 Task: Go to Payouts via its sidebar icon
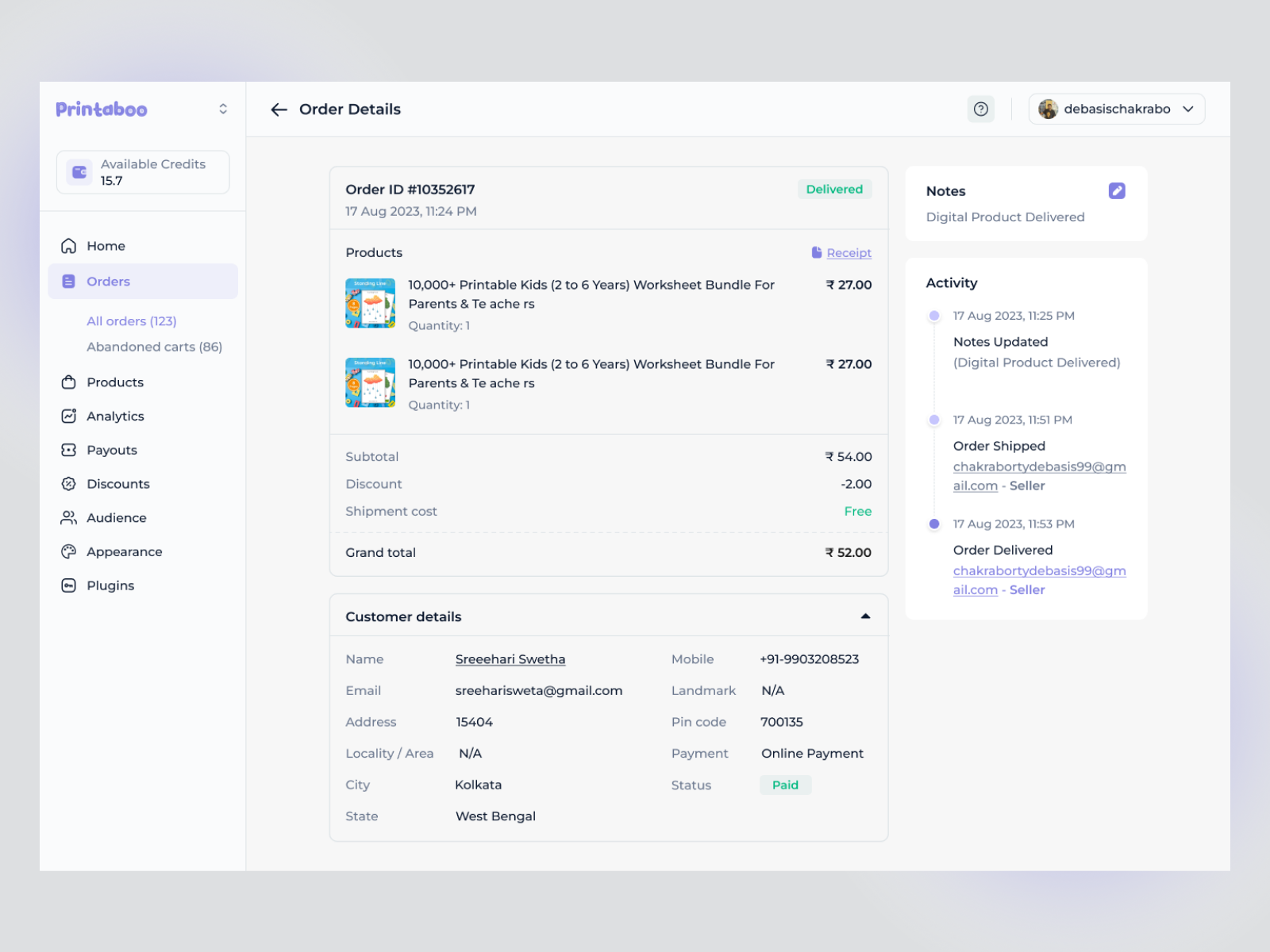(69, 450)
